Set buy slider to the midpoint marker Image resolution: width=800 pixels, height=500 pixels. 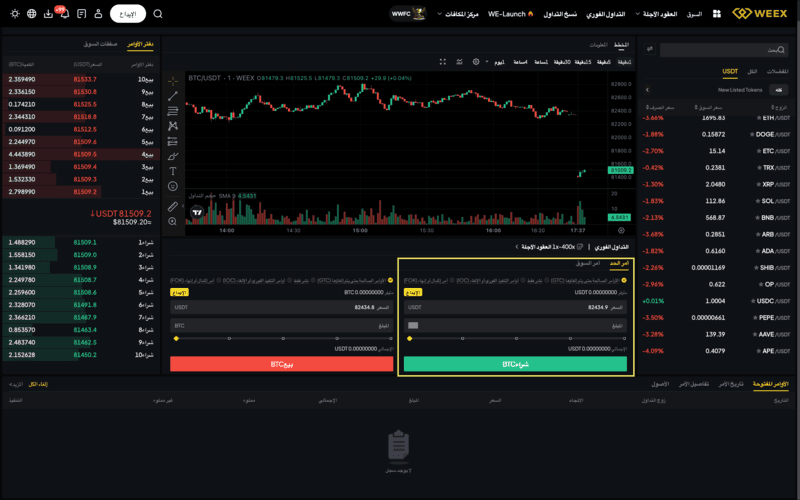point(516,338)
